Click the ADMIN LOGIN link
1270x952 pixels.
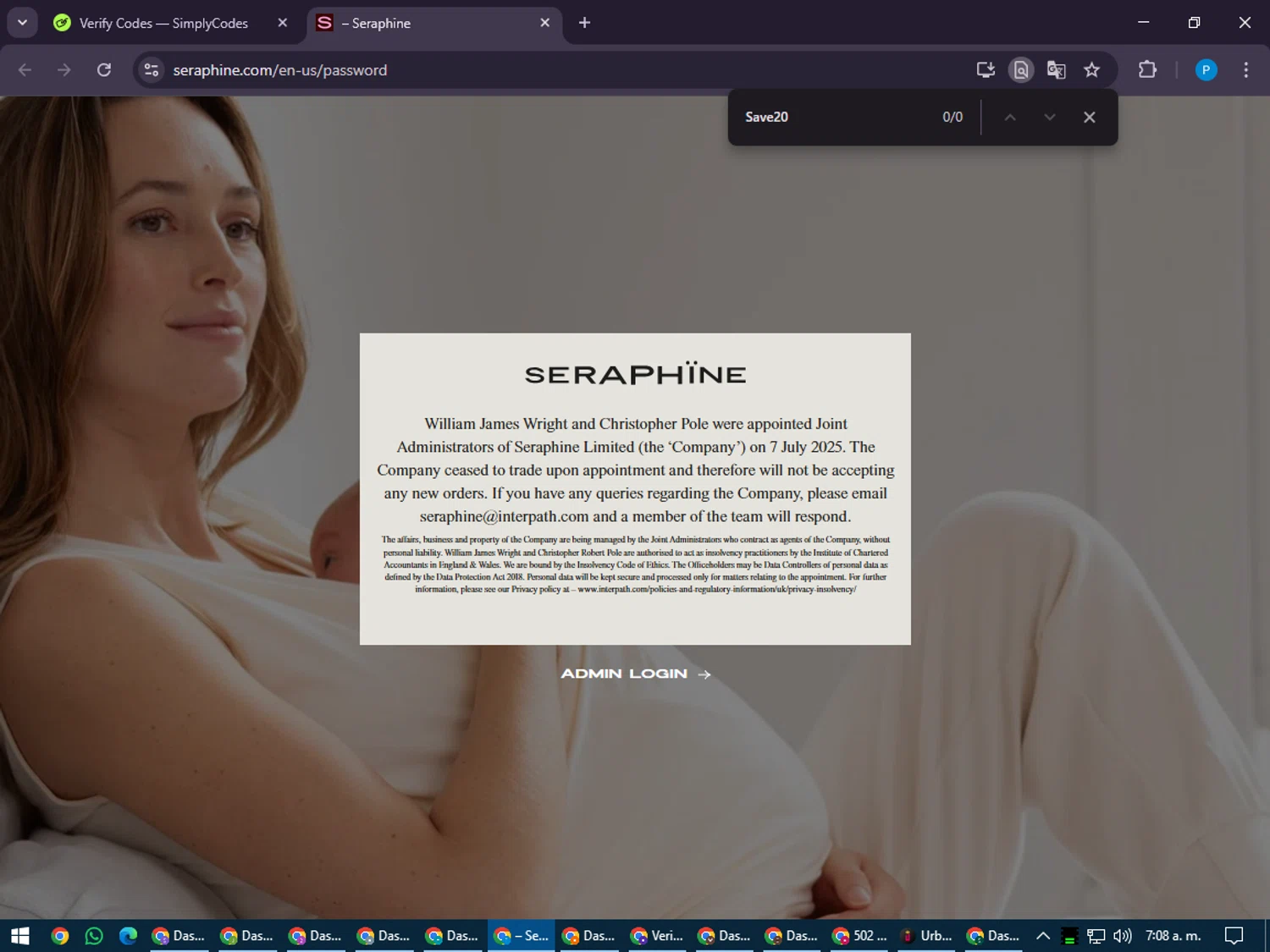tap(635, 674)
